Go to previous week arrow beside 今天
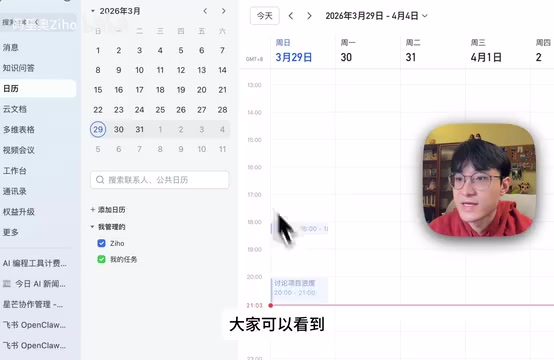The image size is (554, 360). 291,16
